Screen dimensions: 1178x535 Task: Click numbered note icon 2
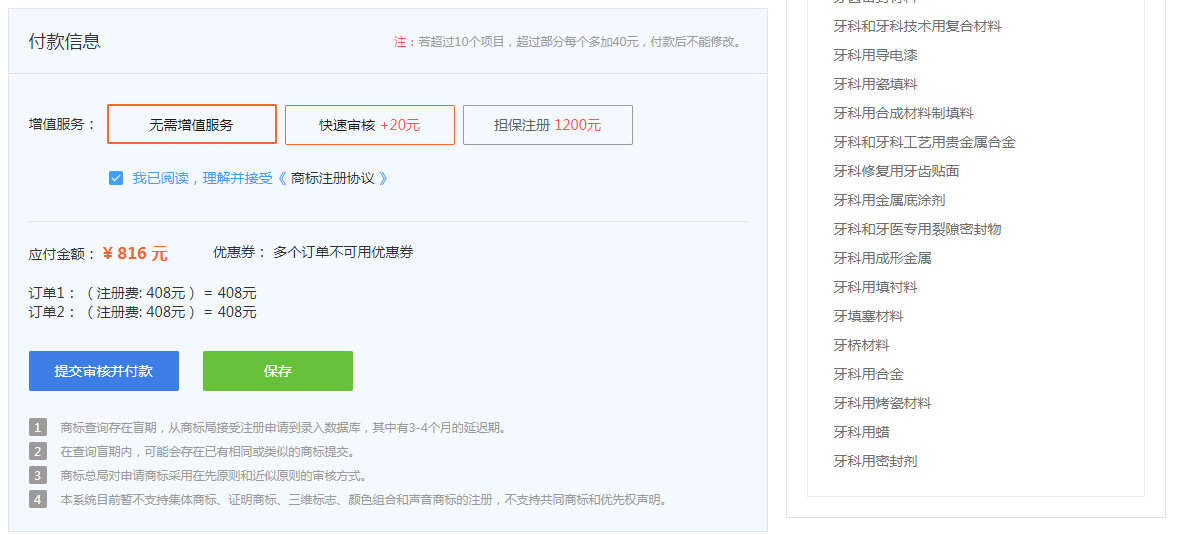(38, 452)
